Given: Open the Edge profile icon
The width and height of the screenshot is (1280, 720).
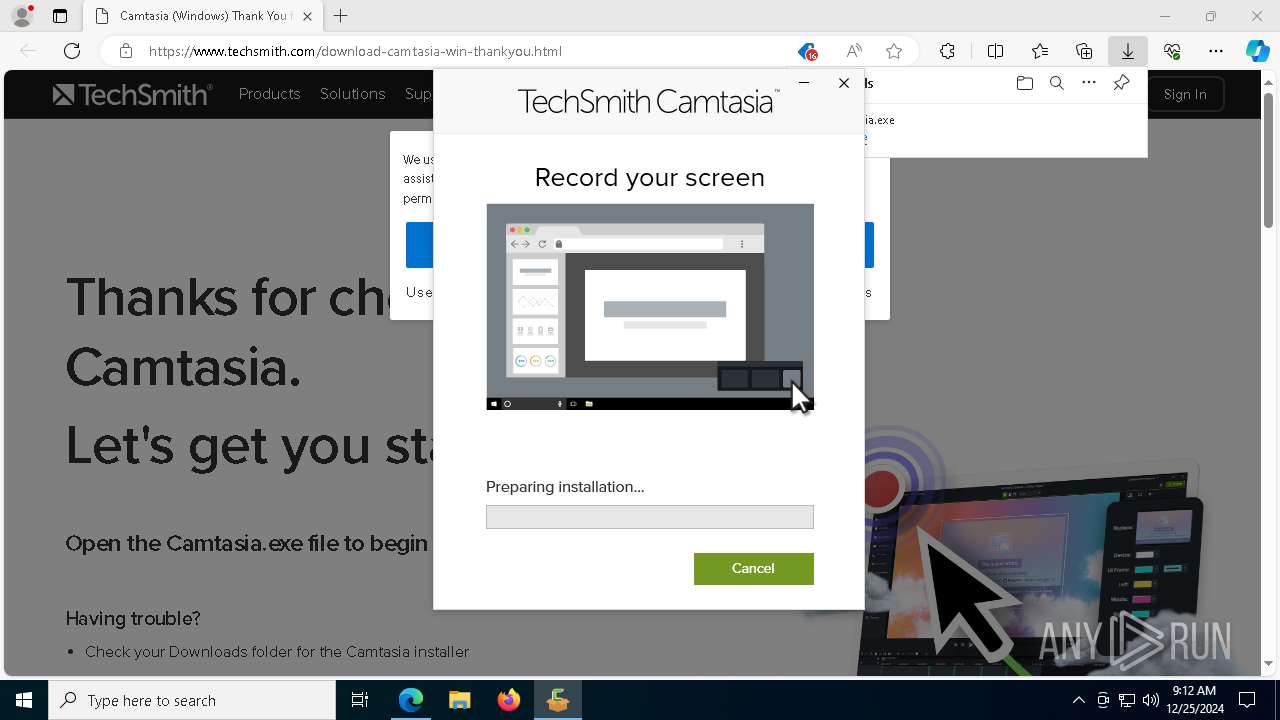Looking at the screenshot, I should pos(22,16).
